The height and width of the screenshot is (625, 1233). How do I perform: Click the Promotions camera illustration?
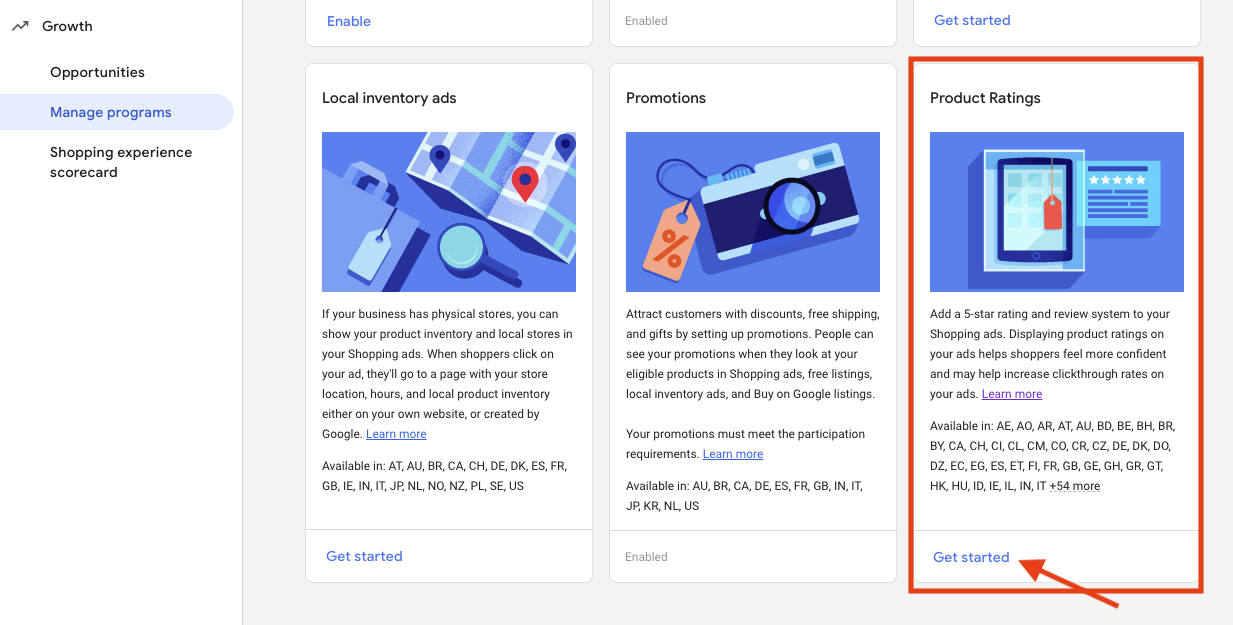pyautogui.click(x=752, y=211)
